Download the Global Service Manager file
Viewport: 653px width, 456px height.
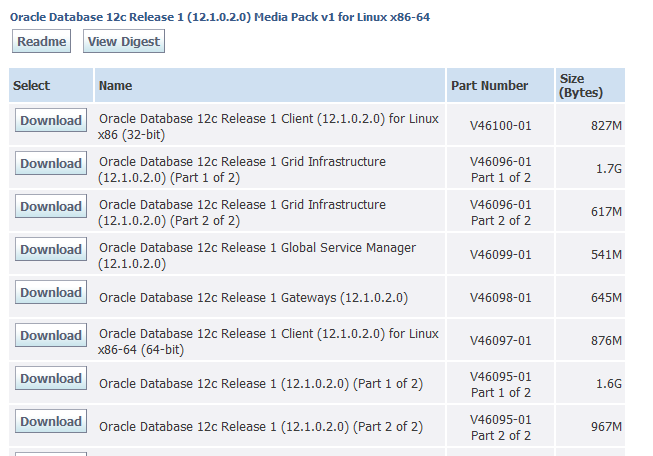point(51,249)
